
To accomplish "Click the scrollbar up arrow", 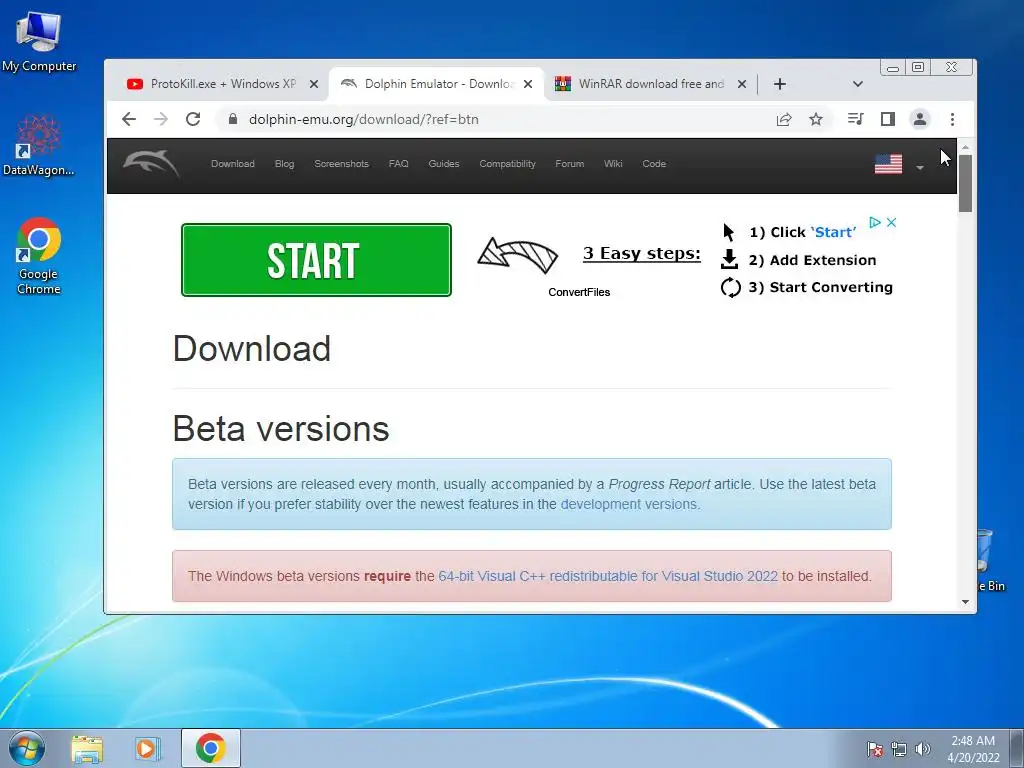I will [x=965, y=148].
